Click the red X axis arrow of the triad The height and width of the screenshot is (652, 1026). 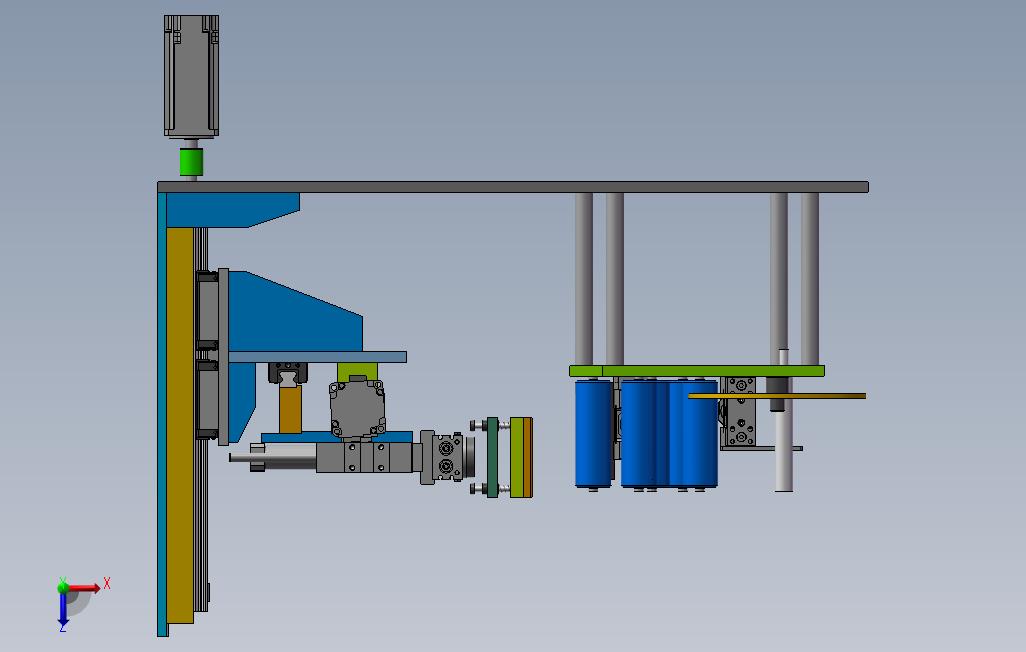(x=84, y=588)
